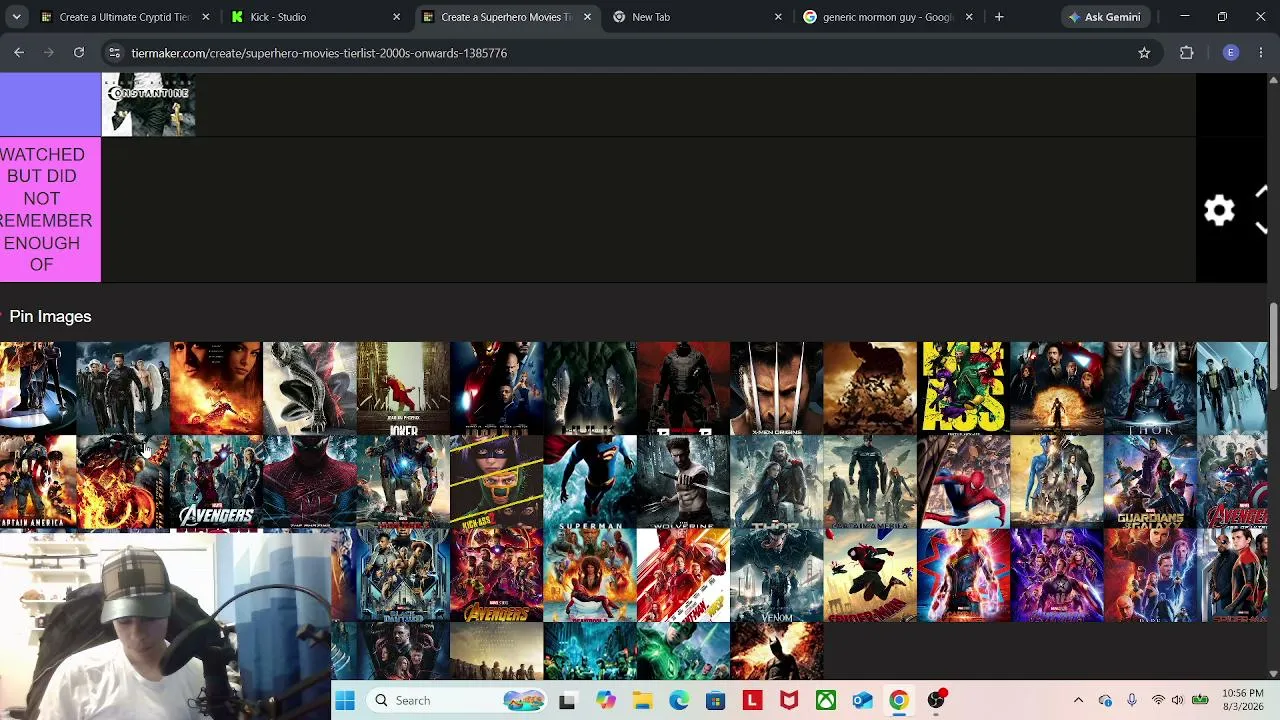
Task: Switch to OBS Studio on taskbar
Action: point(936,701)
